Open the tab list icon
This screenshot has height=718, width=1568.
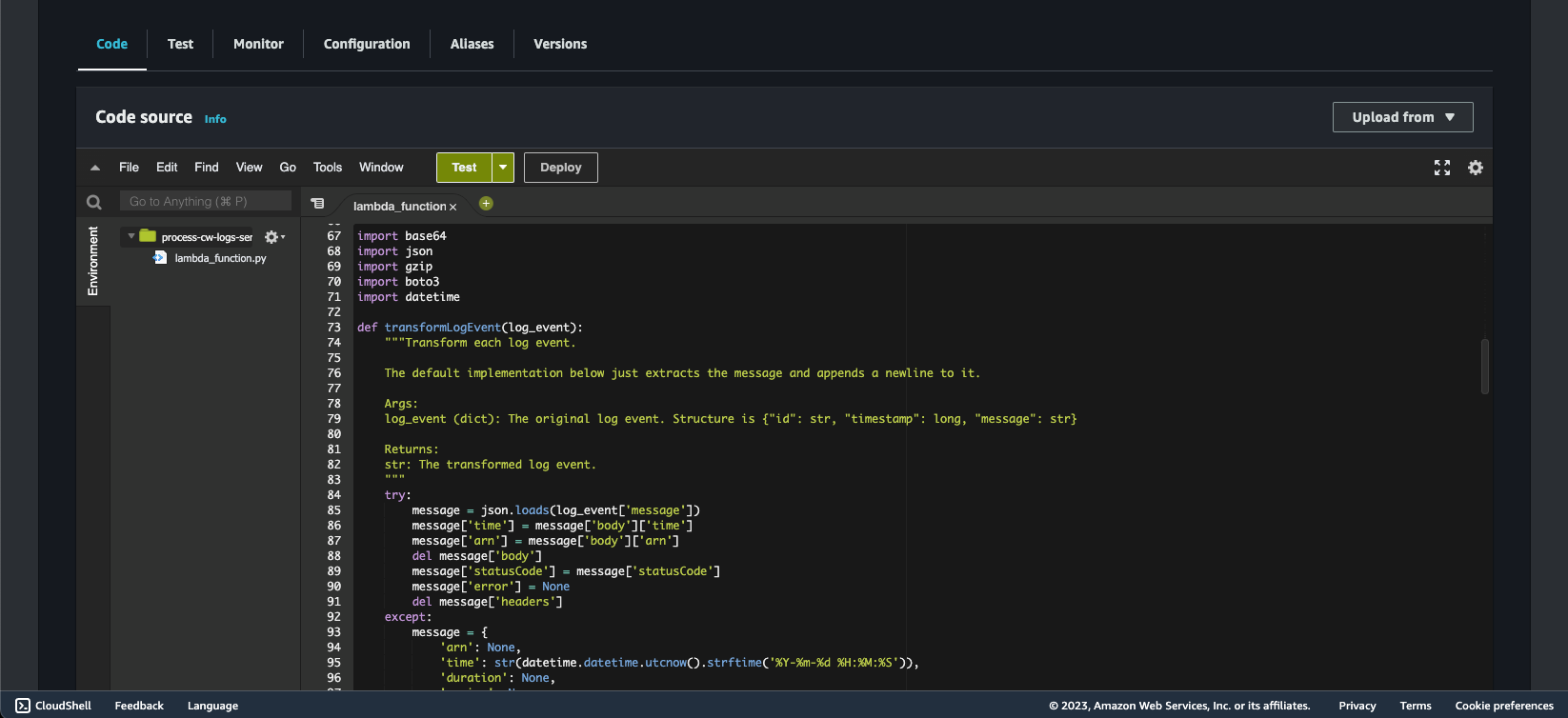[x=318, y=203]
